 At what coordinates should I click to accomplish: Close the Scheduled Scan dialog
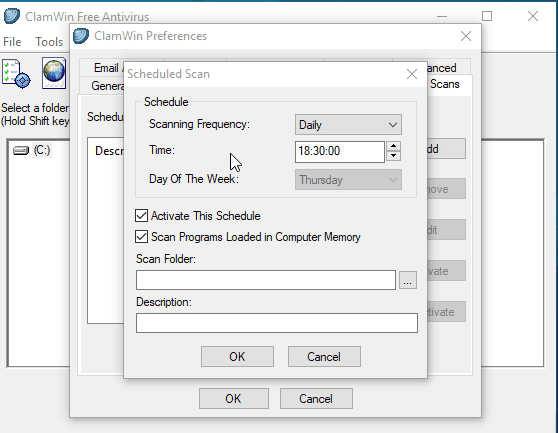(412, 74)
